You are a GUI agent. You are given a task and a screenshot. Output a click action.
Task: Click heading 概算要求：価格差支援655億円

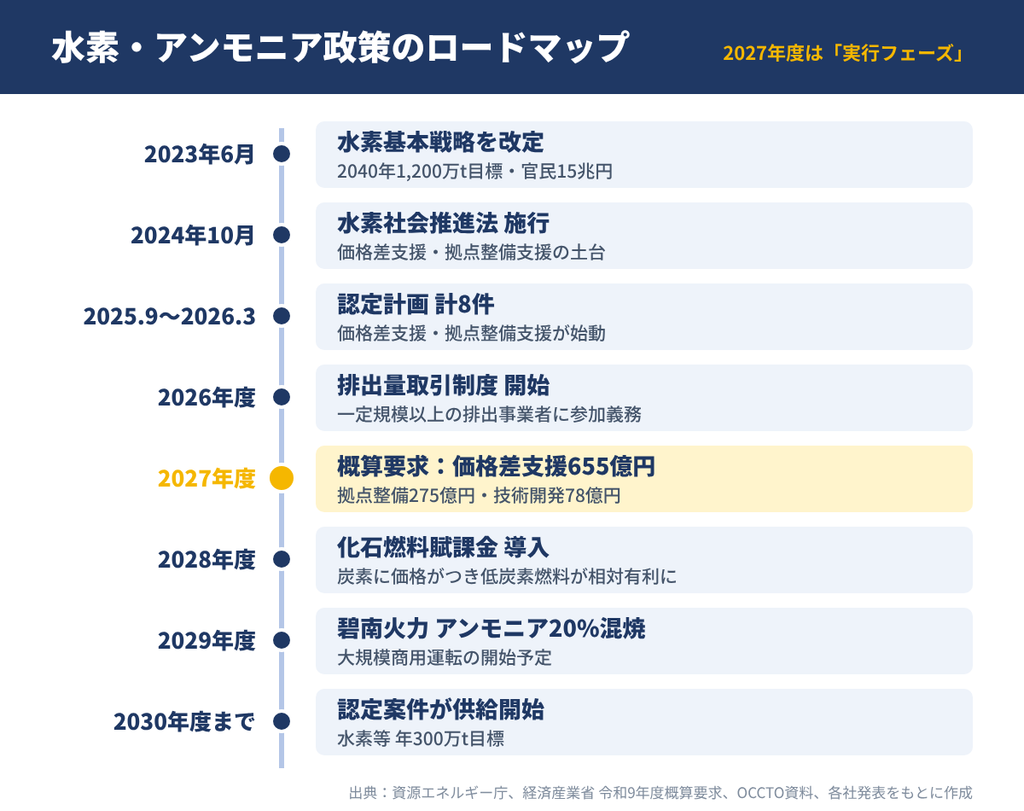pos(496,467)
